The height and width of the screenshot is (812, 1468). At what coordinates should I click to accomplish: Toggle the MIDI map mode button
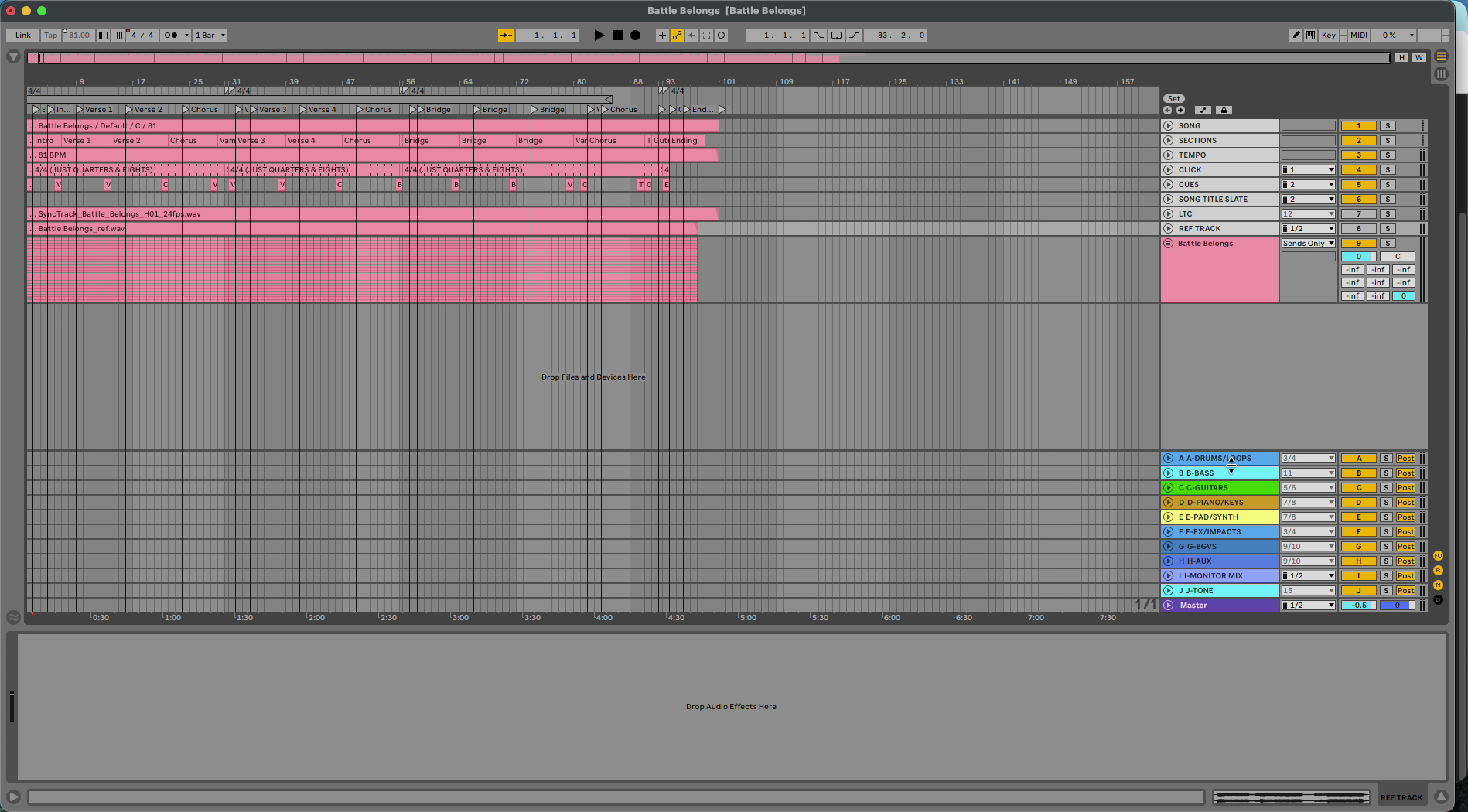tap(1358, 35)
